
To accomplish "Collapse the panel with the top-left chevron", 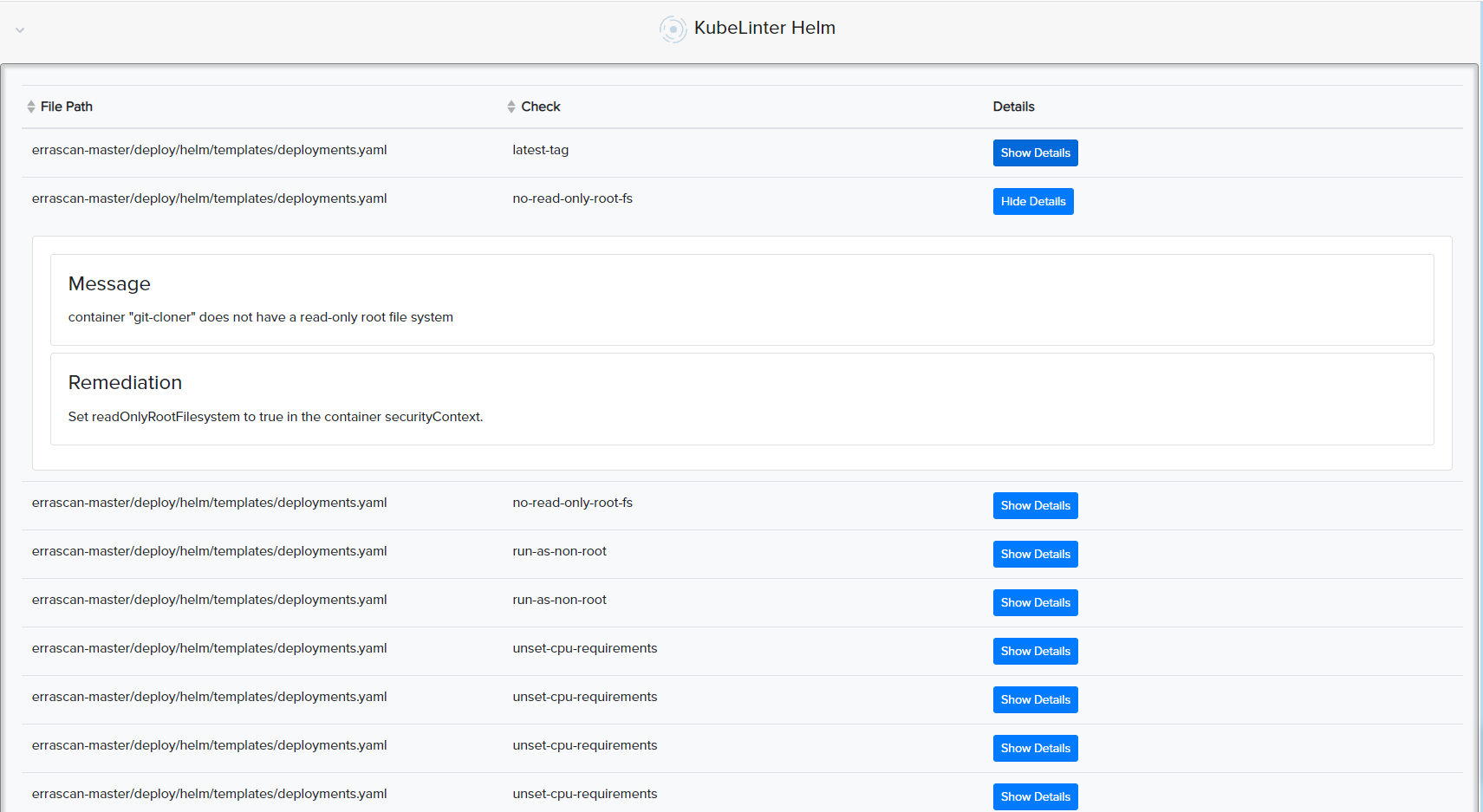I will click(20, 30).
